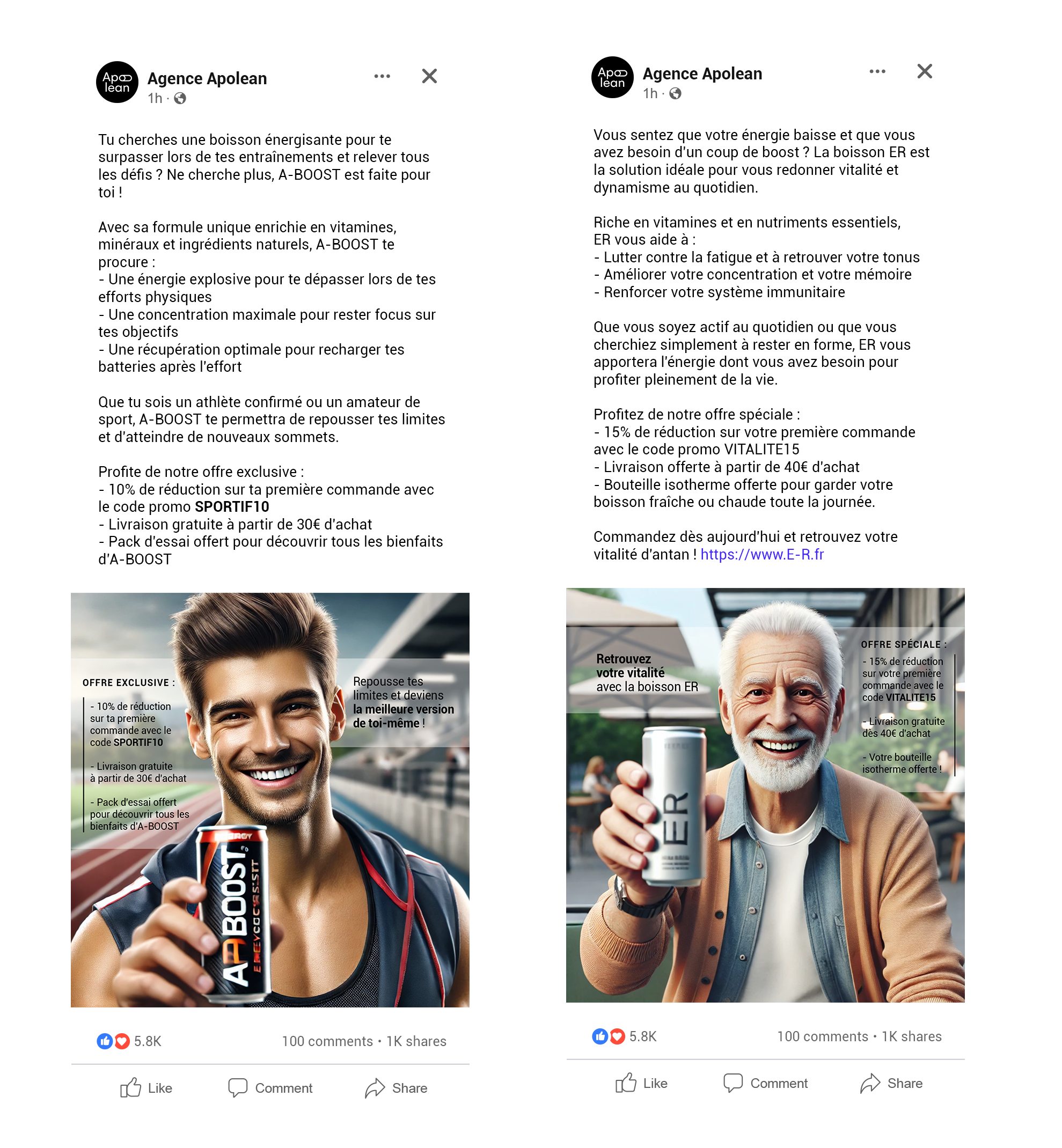The height and width of the screenshot is (1148, 1062).
Task: Open the ER senior man ad image
Action: (x=765, y=795)
